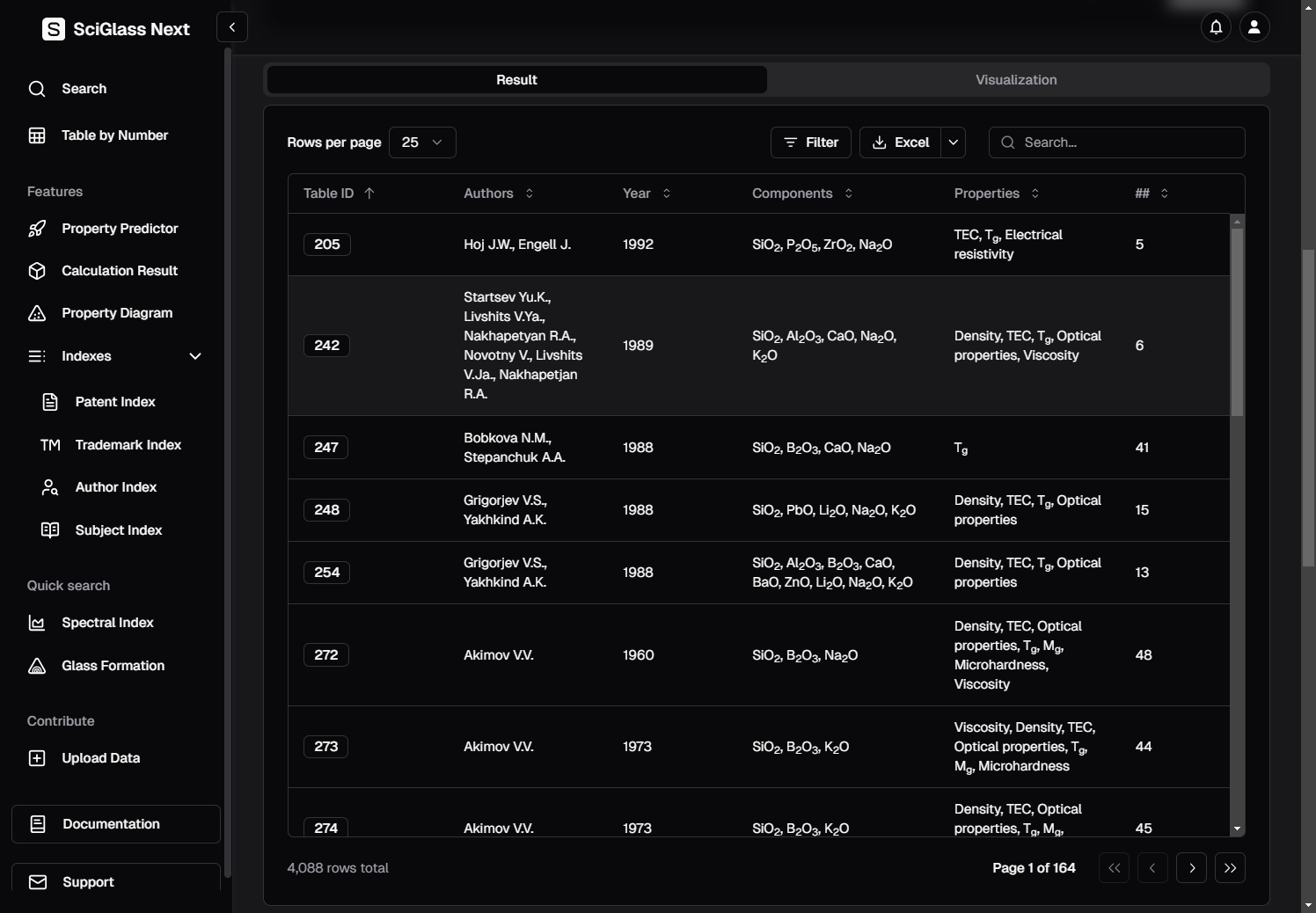
Task: Expand the Excel export options arrow
Action: click(x=953, y=142)
